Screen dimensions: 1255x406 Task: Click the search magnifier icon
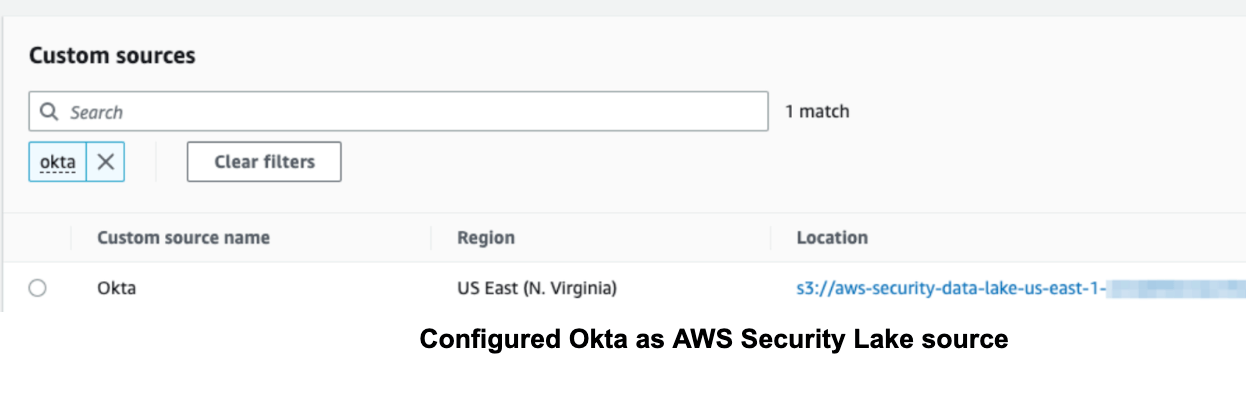[x=48, y=112]
